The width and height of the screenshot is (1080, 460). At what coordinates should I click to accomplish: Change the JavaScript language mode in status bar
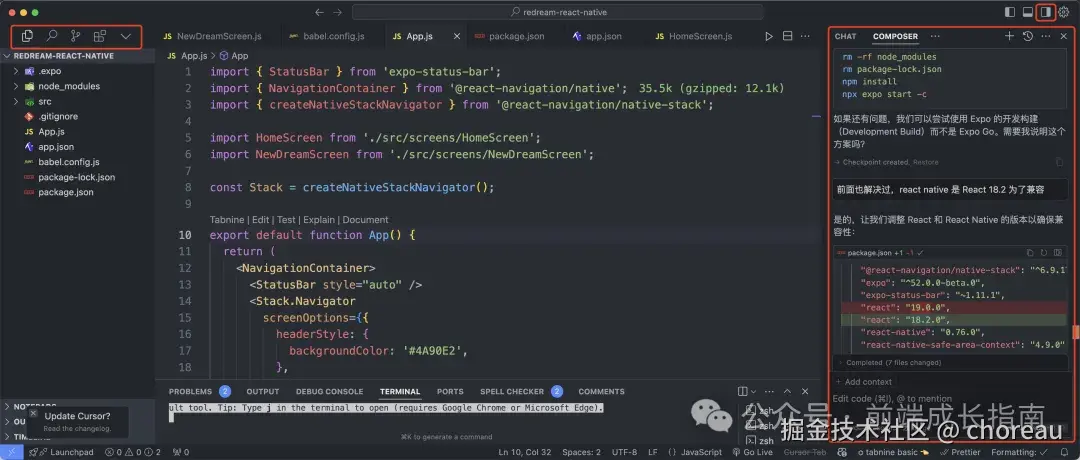coord(700,452)
